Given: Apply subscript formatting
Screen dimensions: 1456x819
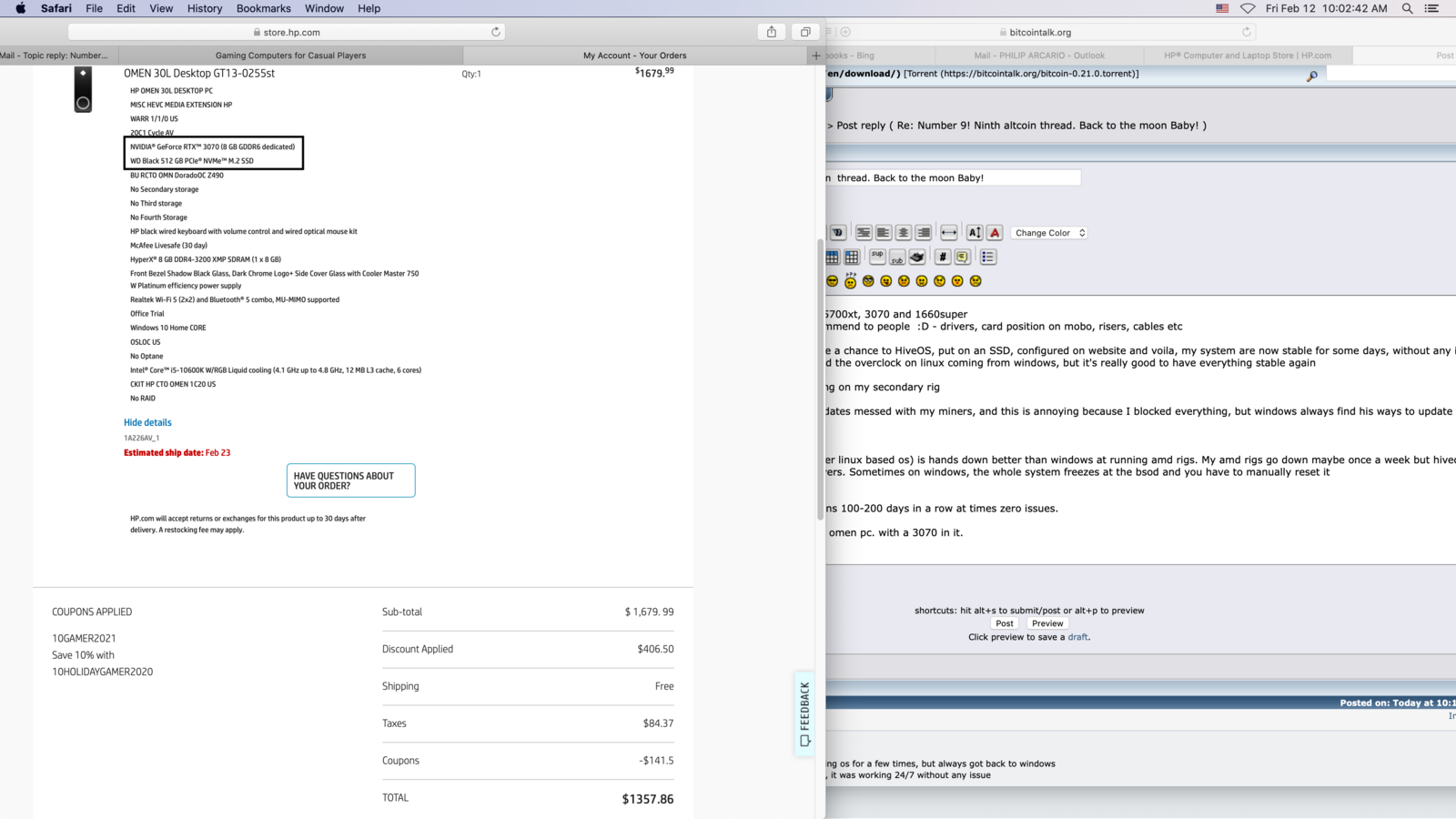Looking at the screenshot, I should pos(897,257).
